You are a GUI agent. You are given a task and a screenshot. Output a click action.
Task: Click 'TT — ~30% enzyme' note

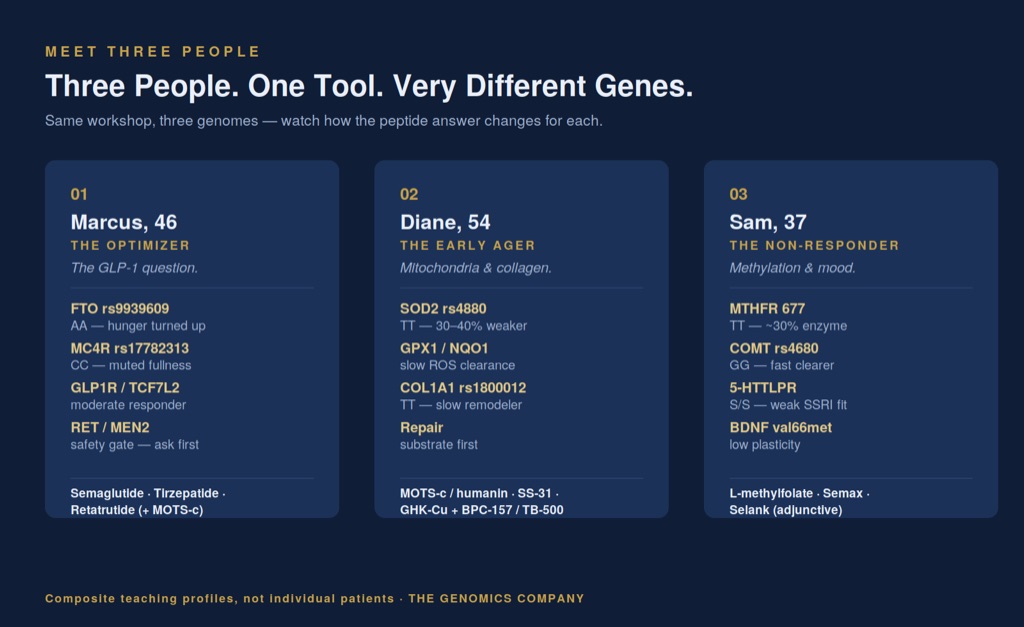[788, 326]
